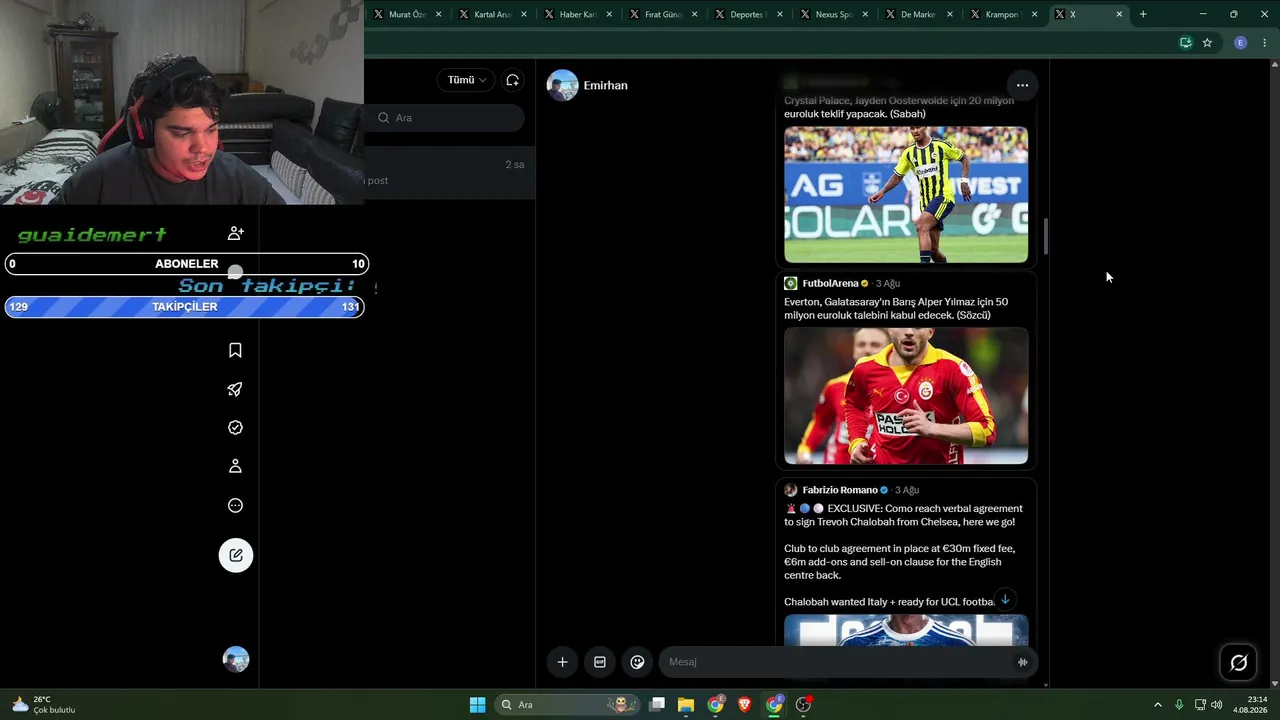Switch to the Nexus Spo browser tab

pyautogui.click(x=832, y=15)
